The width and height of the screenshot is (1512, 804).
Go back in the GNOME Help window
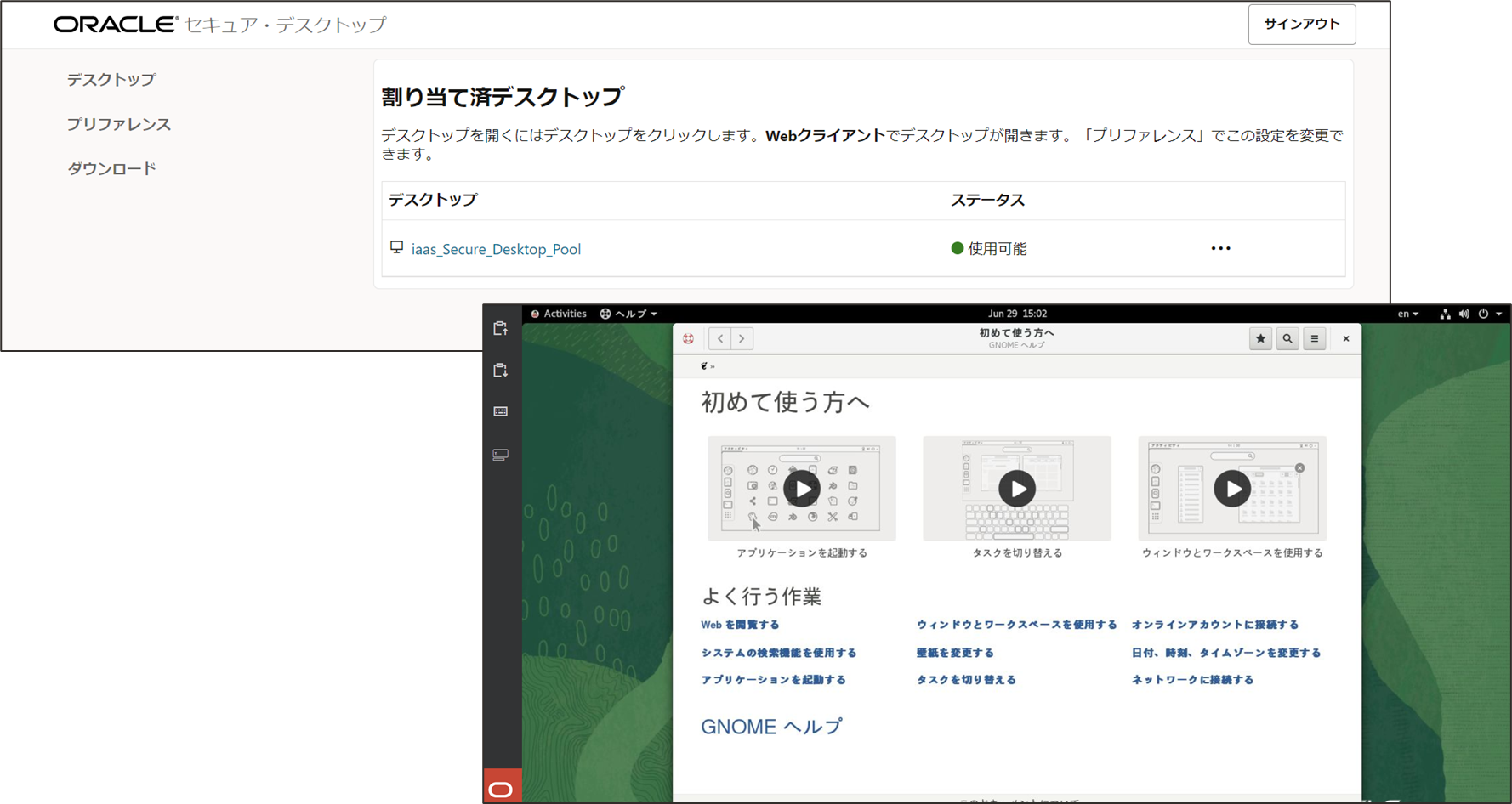[x=720, y=338]
